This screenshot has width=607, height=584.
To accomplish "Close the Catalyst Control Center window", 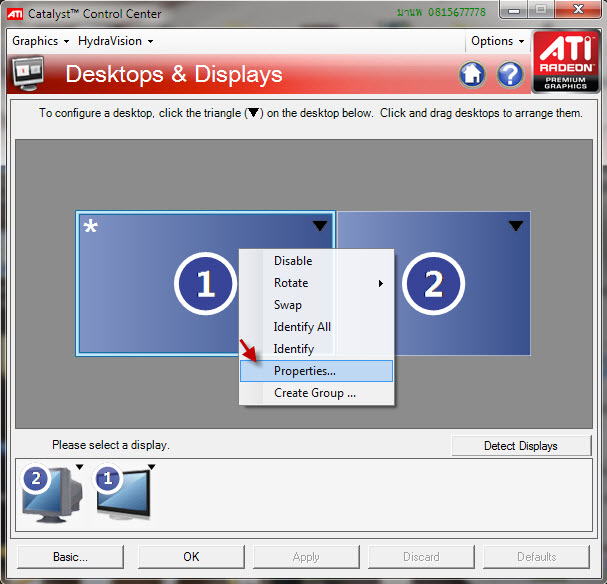I will (x=578, y=10).
